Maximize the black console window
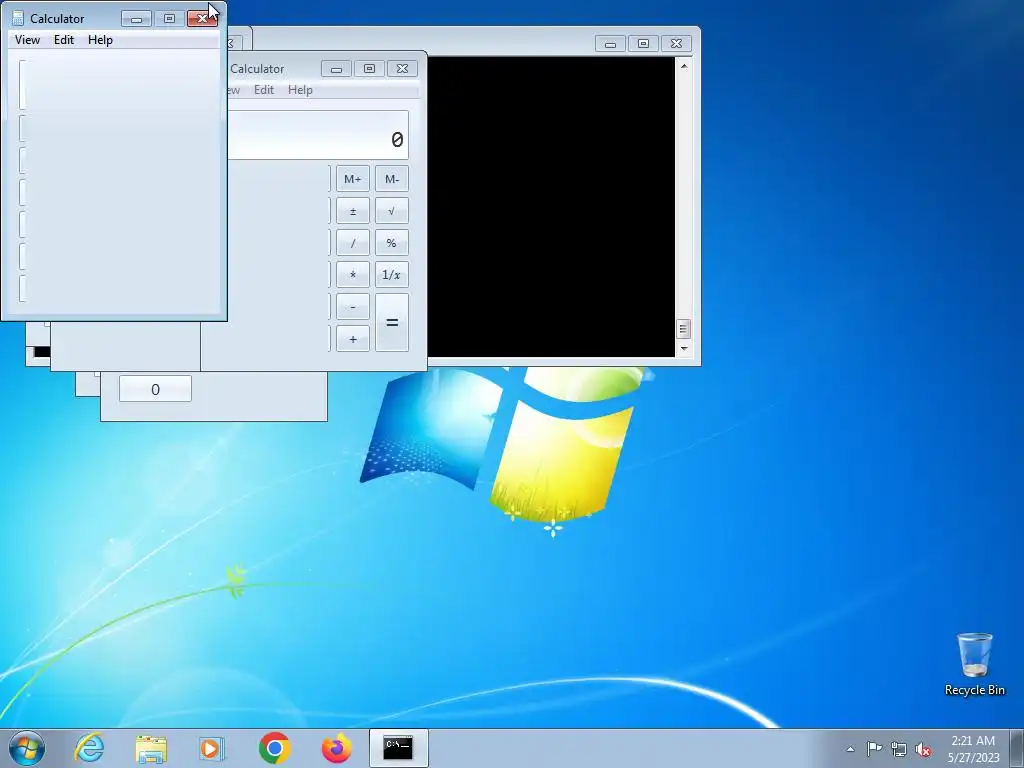The width and height of the screenshot is (1024, 768). (x=643, y=44)
